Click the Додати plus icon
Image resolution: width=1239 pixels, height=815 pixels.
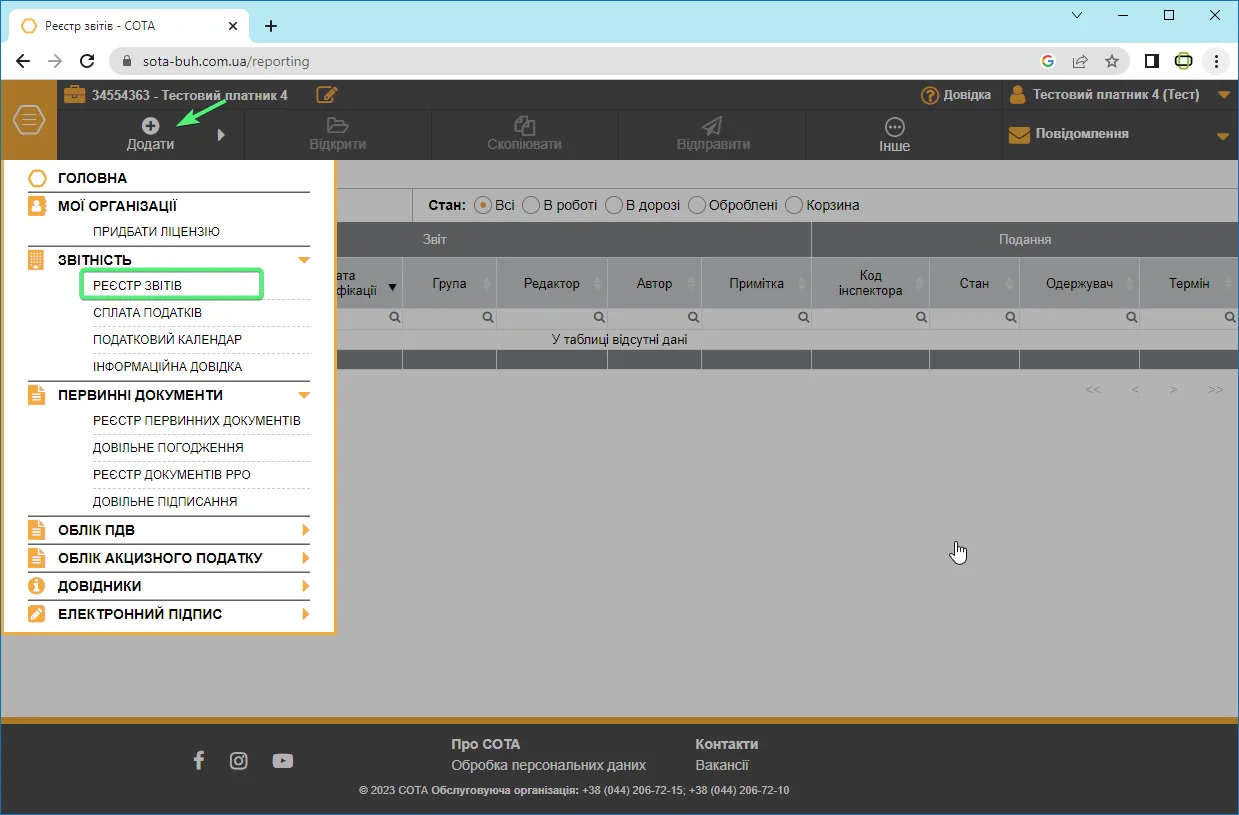click(150, 125)
